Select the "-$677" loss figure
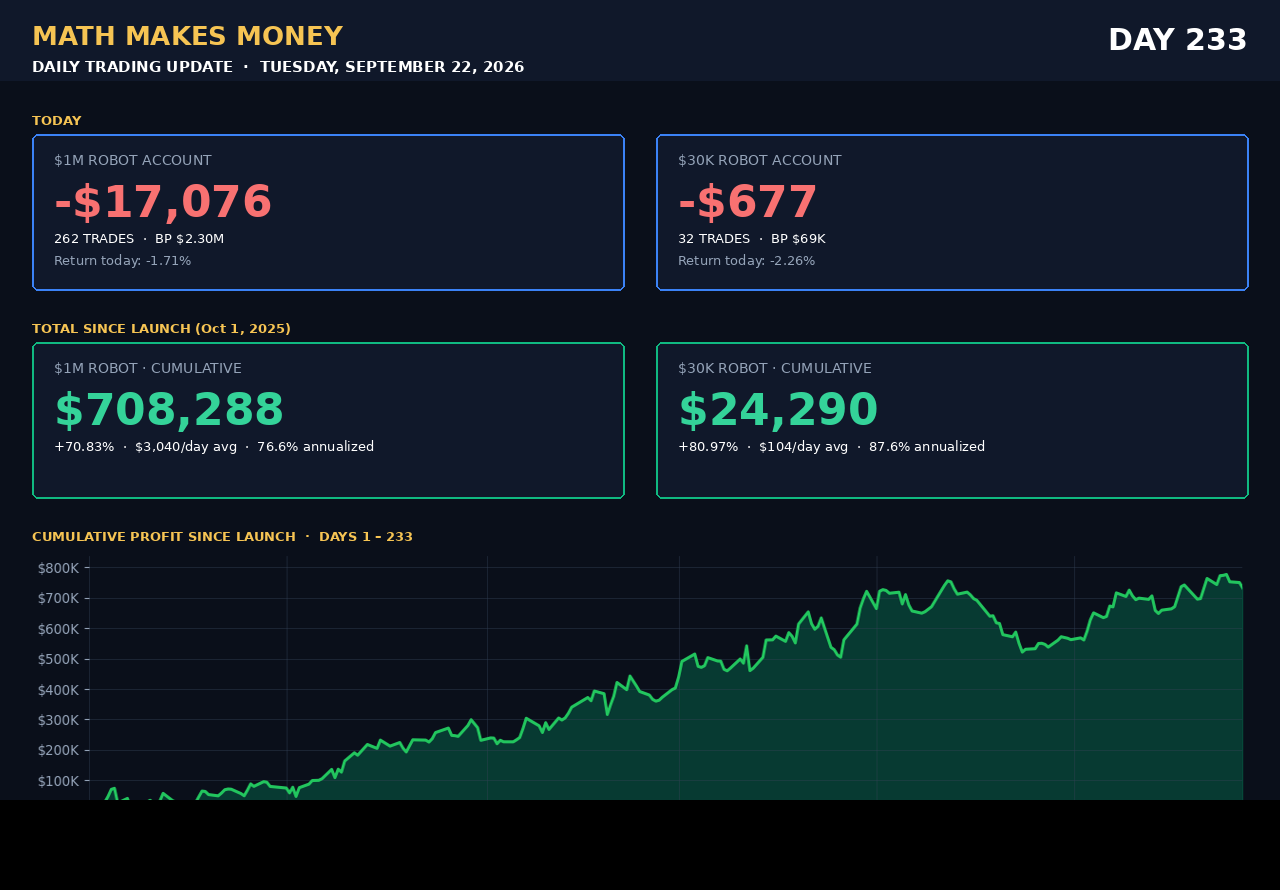 pos(748,203)
